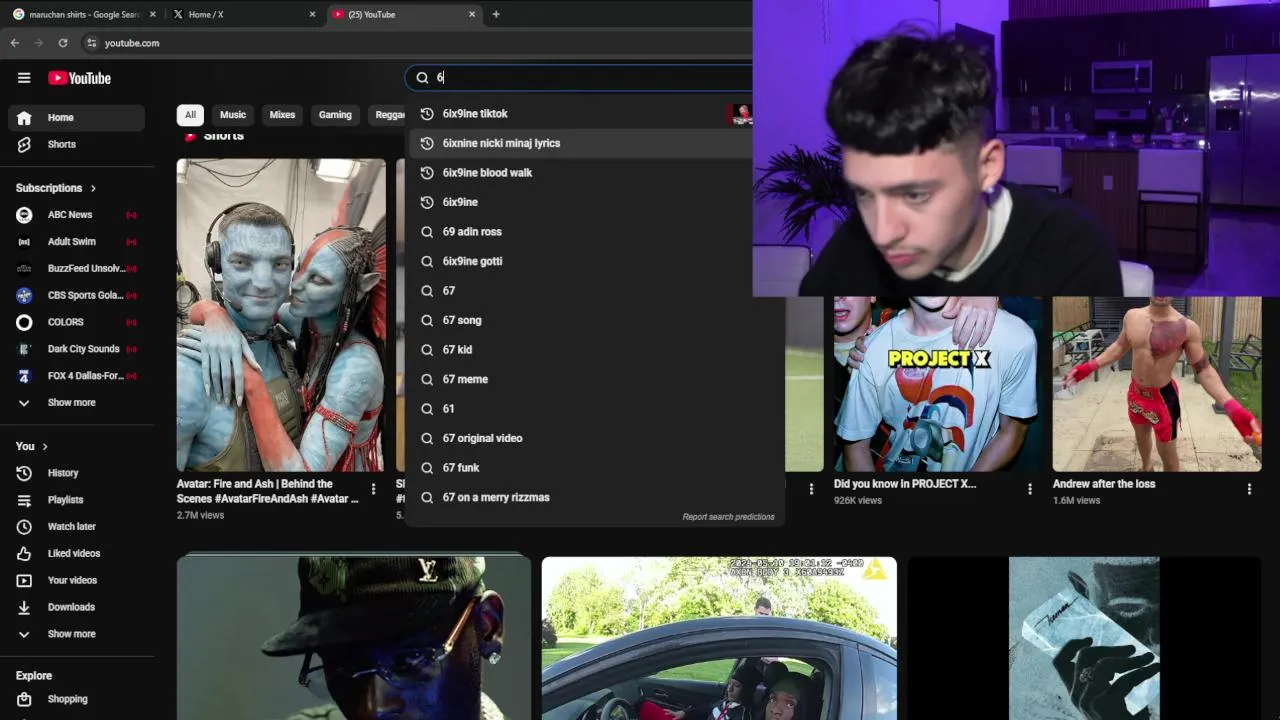Close the maruchan shirts Google Search tab
Screen dimensions: 1280x720
point(153,14)
